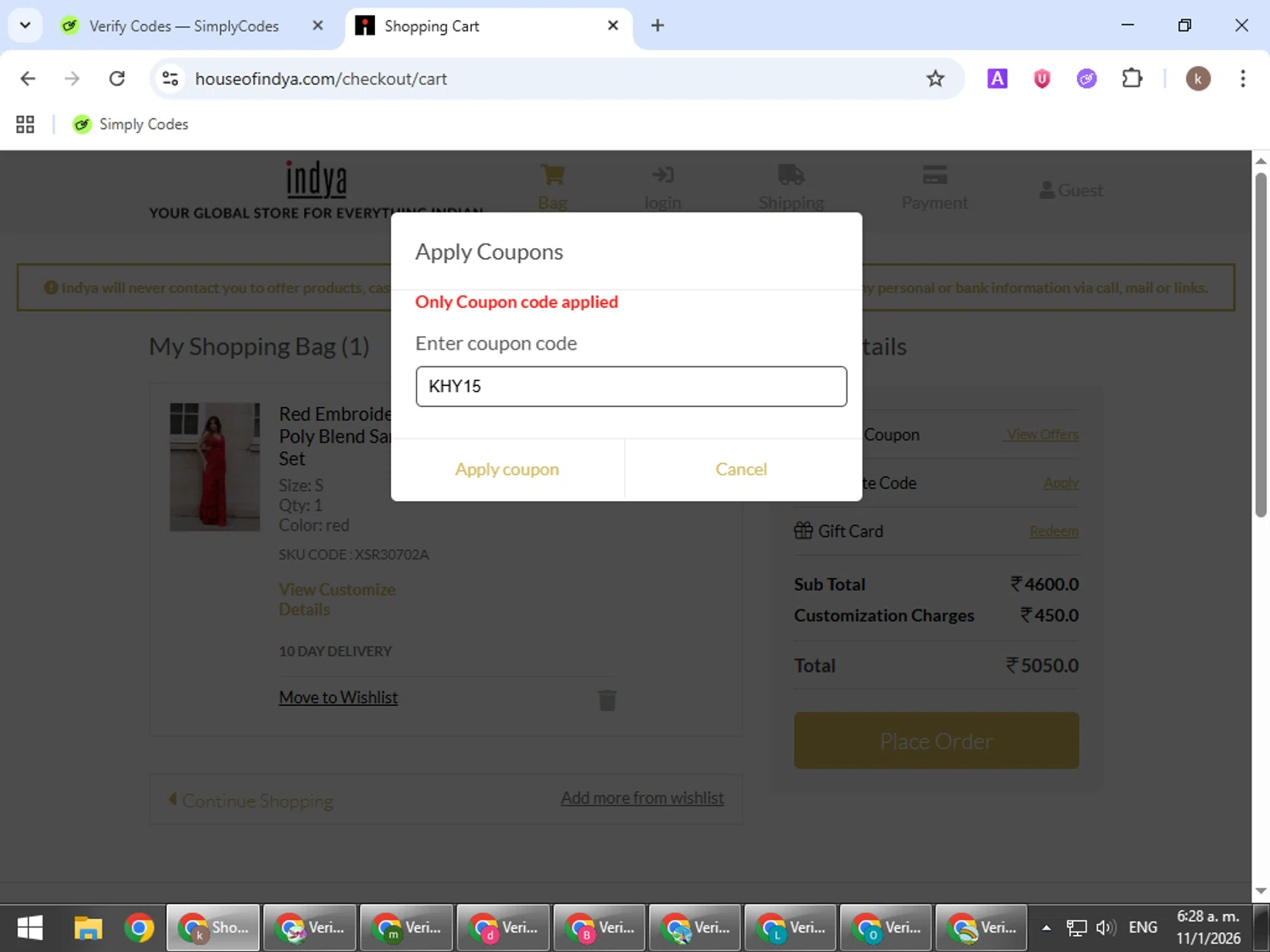Open the network tray icon
This screenshot has width=1270, height=952.
tap(1076, 928)
